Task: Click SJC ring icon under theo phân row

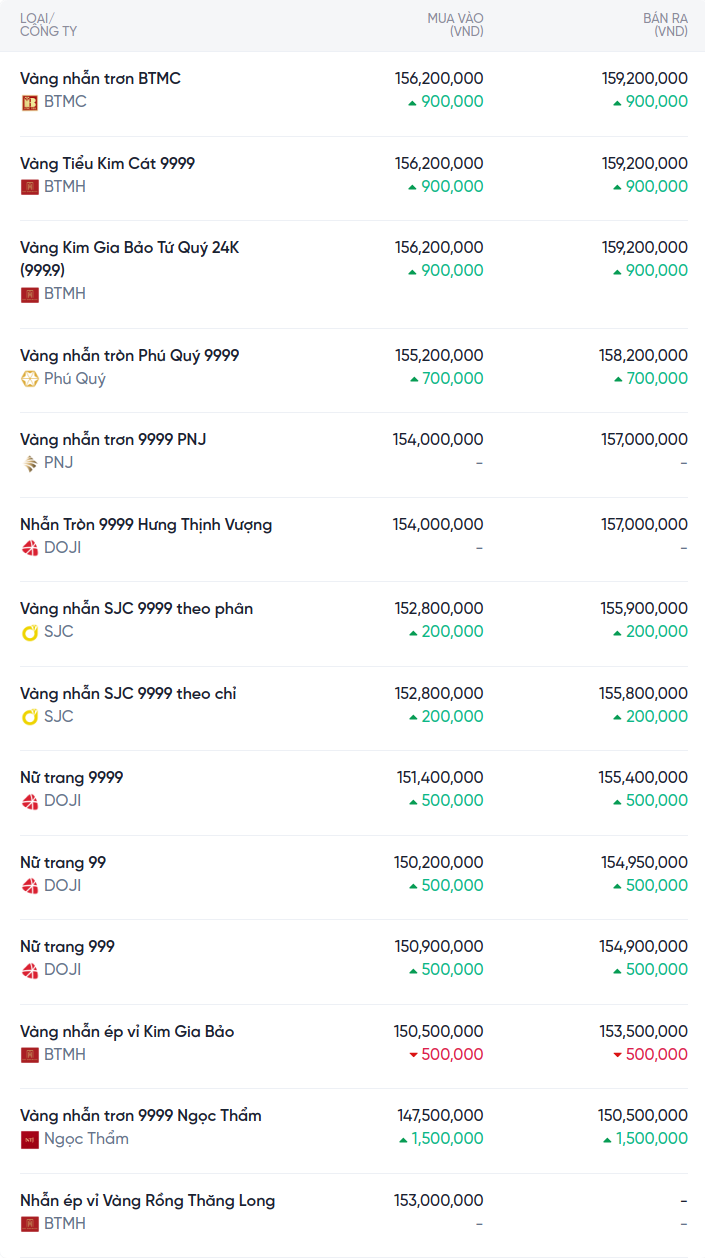Action: click(x=30, y=632)
